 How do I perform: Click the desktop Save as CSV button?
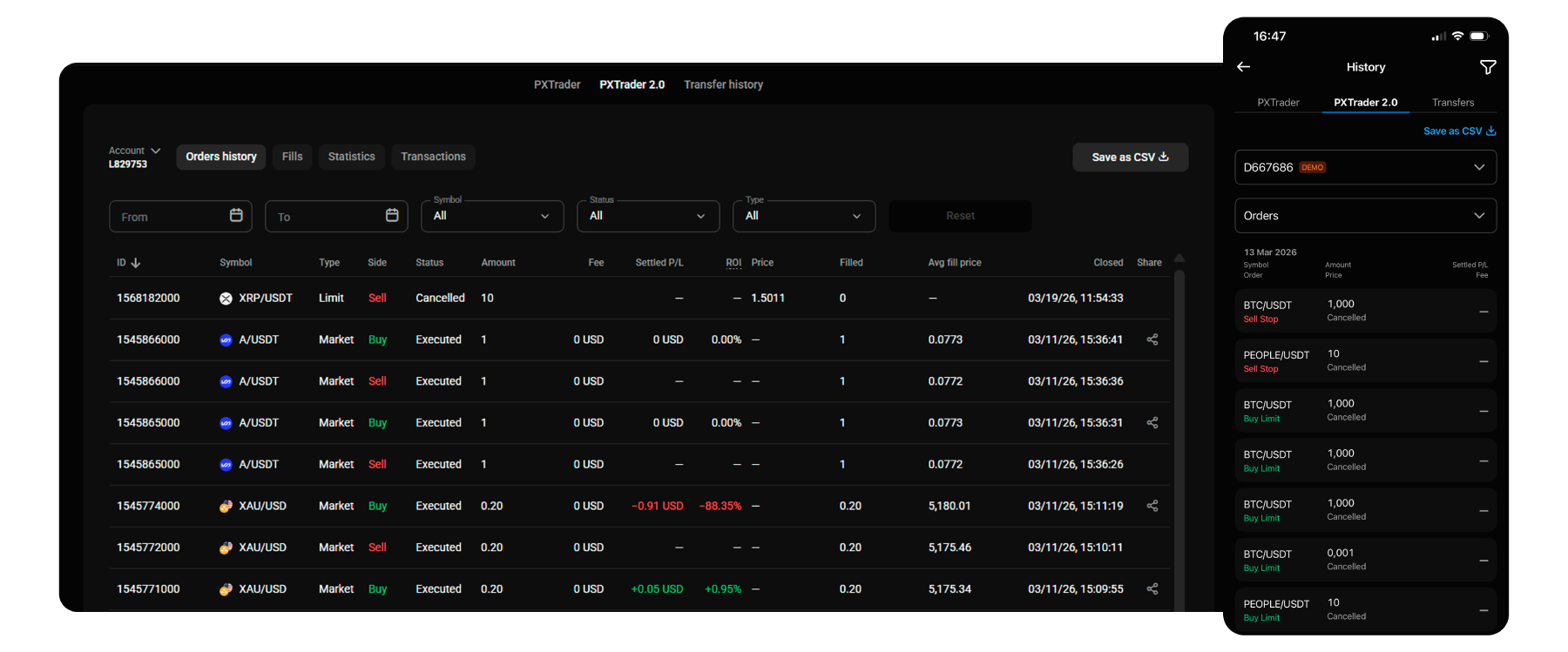point(1131,158)
